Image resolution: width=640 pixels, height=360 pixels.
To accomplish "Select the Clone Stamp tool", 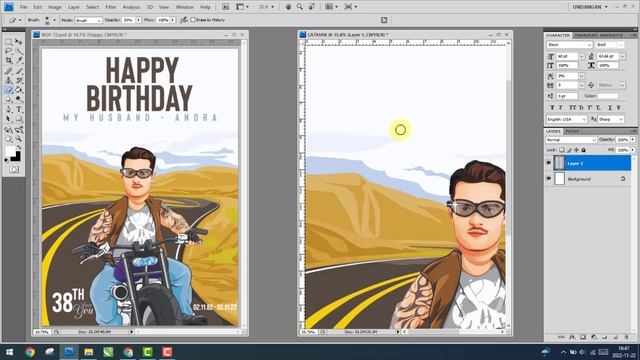I will [x=9, y=80].
